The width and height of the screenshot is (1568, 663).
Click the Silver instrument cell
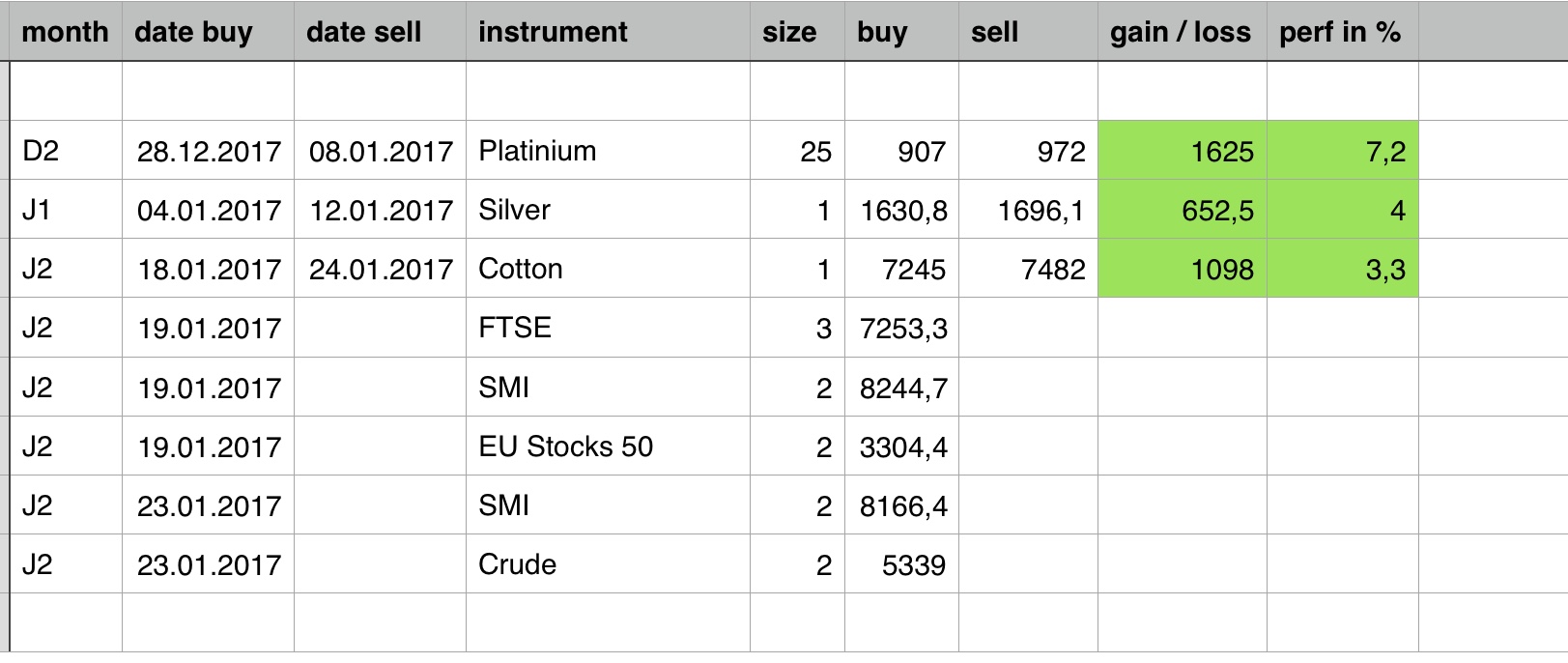pos(515,210)
